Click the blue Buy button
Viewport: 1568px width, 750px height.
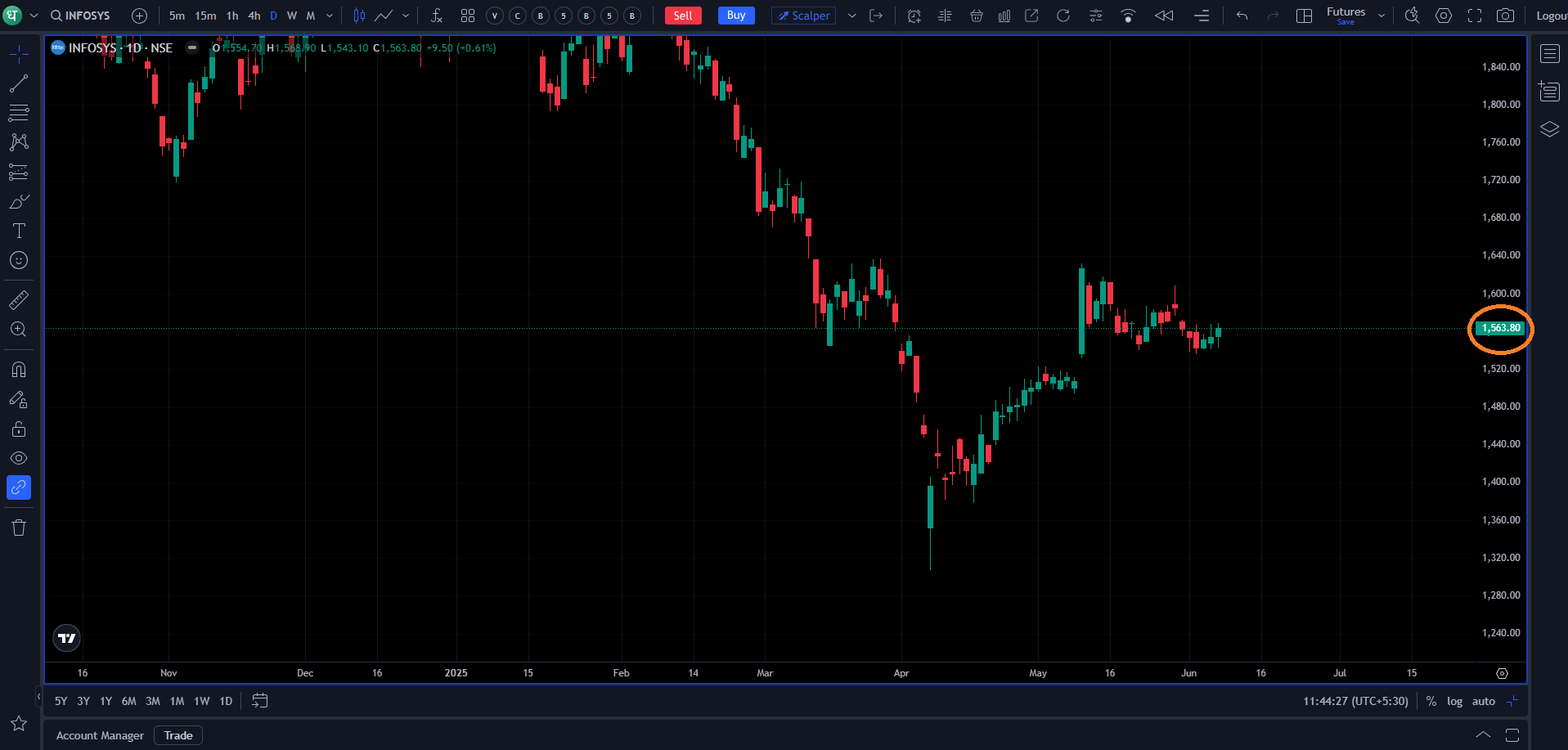click(736, 16)
